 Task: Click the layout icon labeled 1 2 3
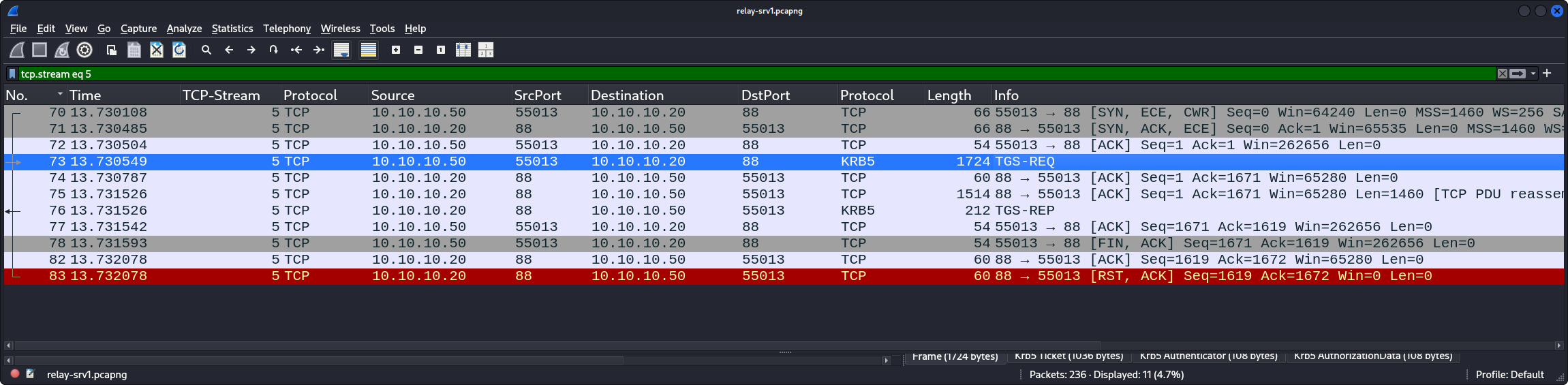coord(486,50)
